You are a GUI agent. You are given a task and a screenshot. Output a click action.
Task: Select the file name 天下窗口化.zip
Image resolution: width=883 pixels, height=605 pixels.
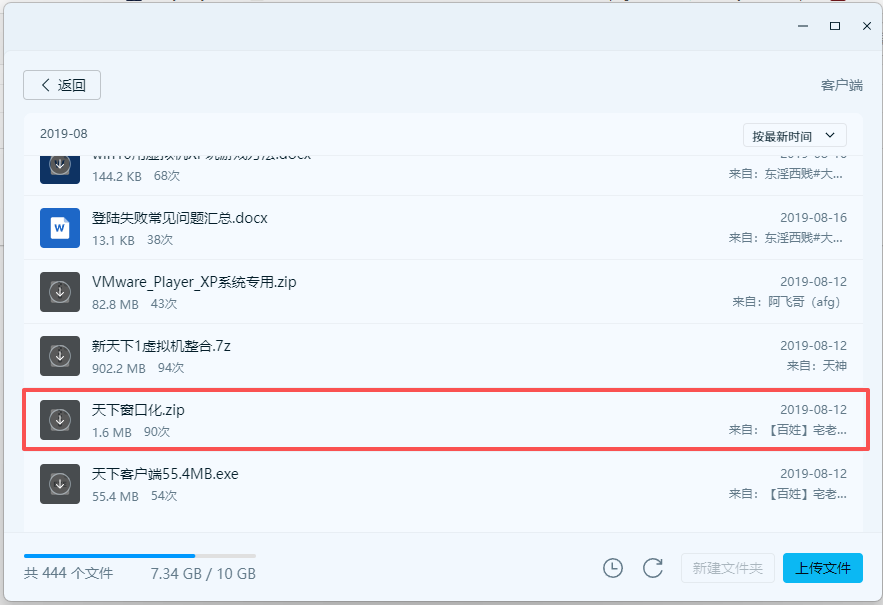coord(138,410)
